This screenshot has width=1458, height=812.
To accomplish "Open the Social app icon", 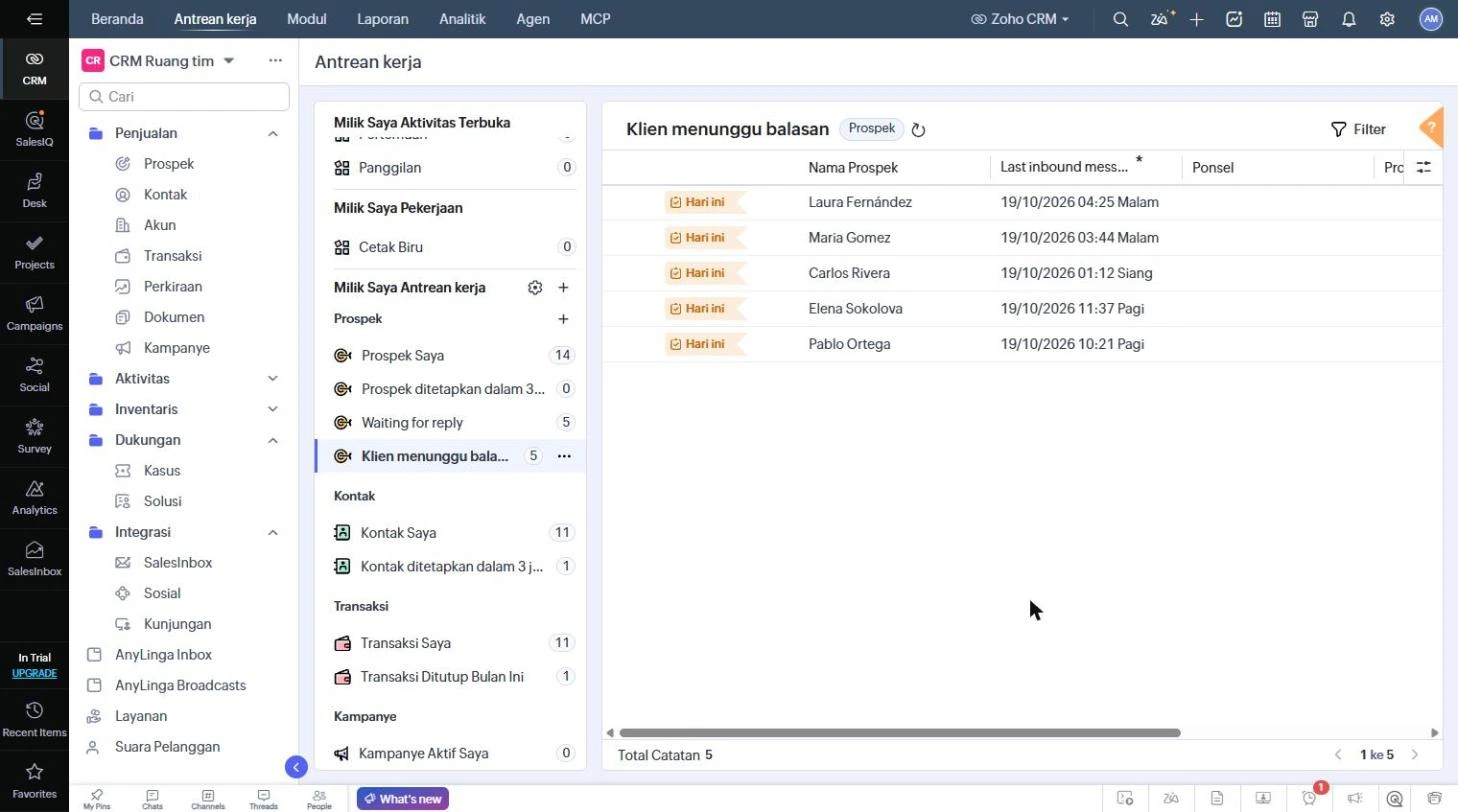I will (x=34, y=374).
